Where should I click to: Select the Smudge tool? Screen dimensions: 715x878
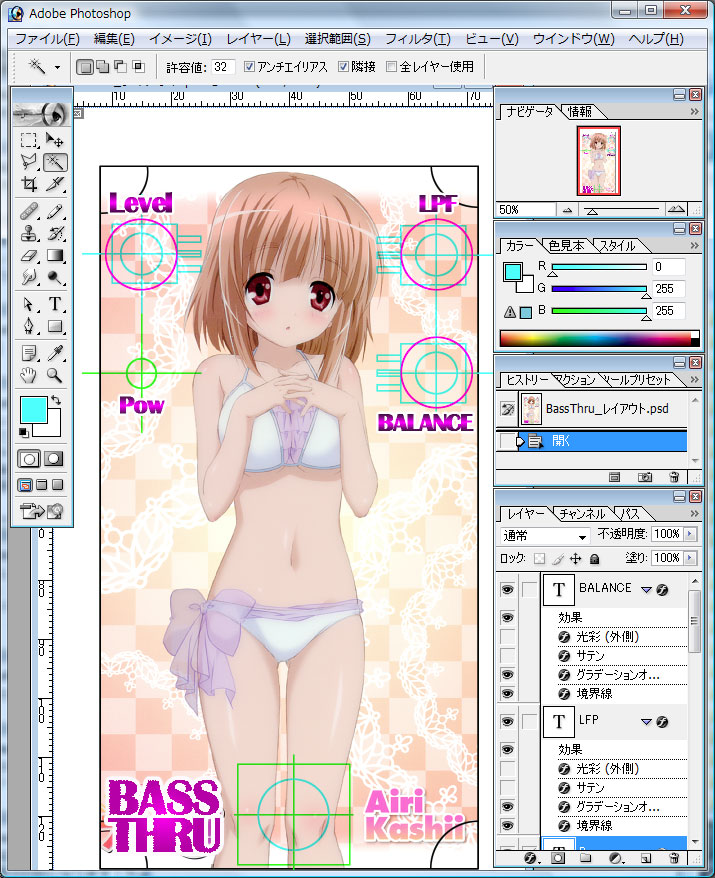pos(29,277)
